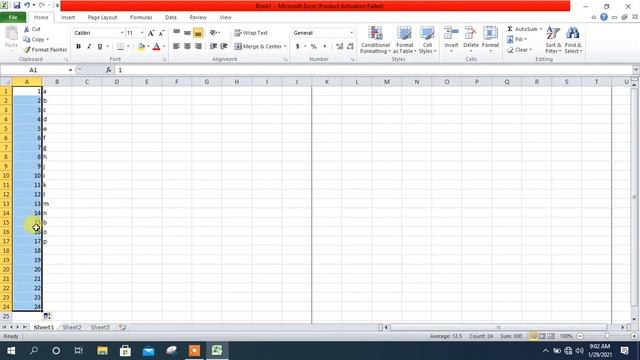The width and height of the screenshot is (640, 360).
Task: Increase font size with Grow Font
Action: pyautogui.click(x=151, y=33)
